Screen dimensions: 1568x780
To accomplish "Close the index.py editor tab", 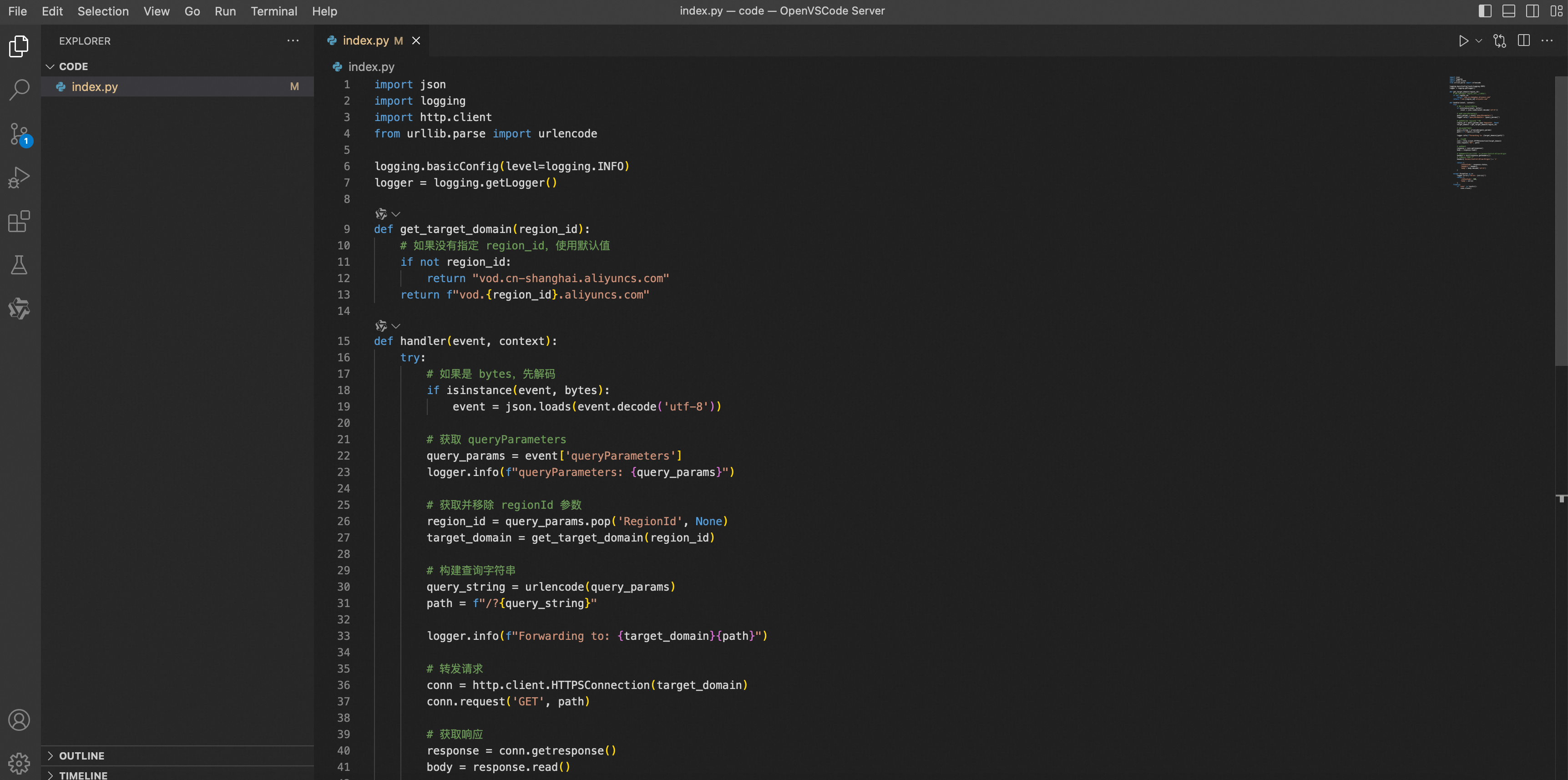I will point(416,41).
